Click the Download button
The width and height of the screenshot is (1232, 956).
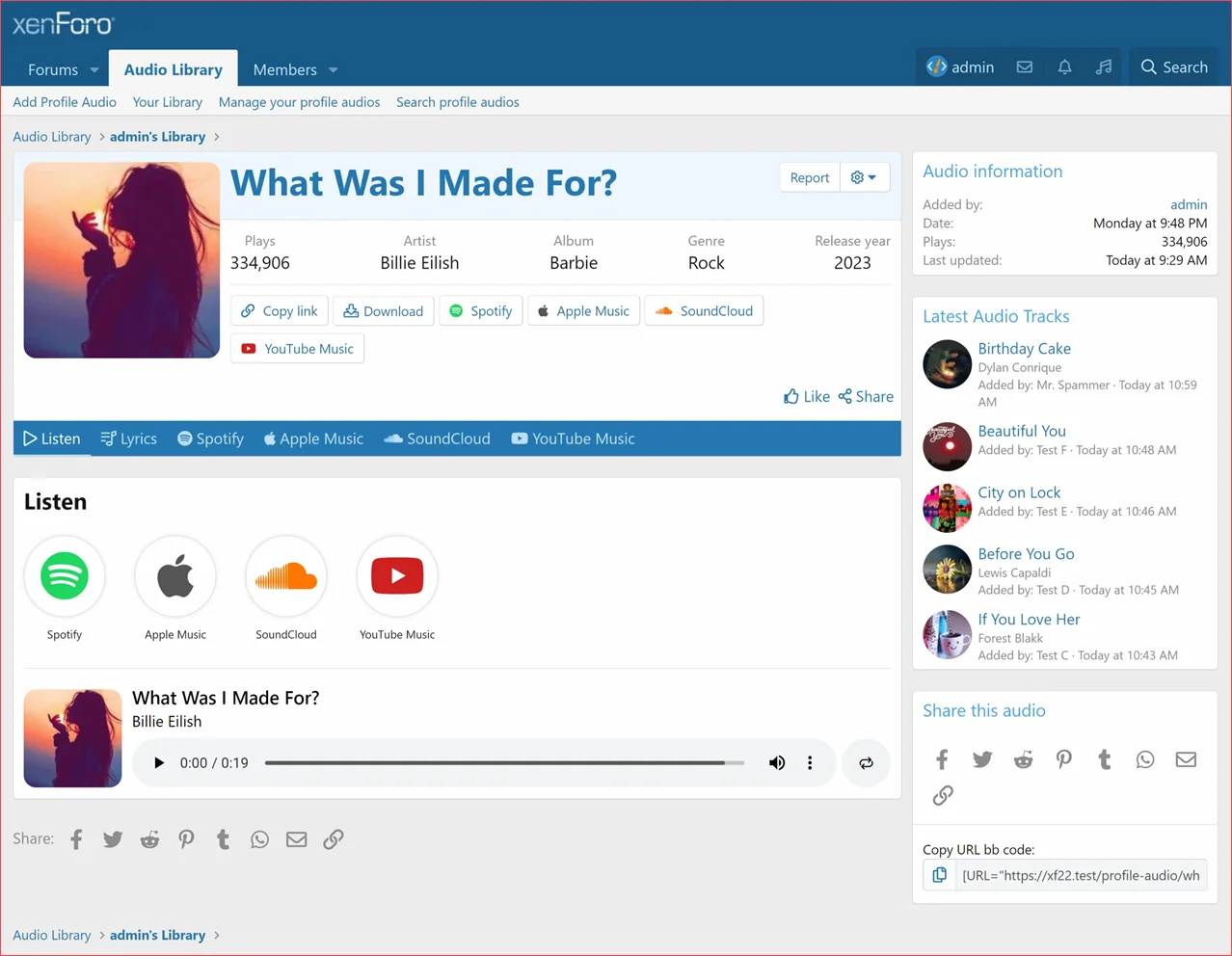coord(384,311)
